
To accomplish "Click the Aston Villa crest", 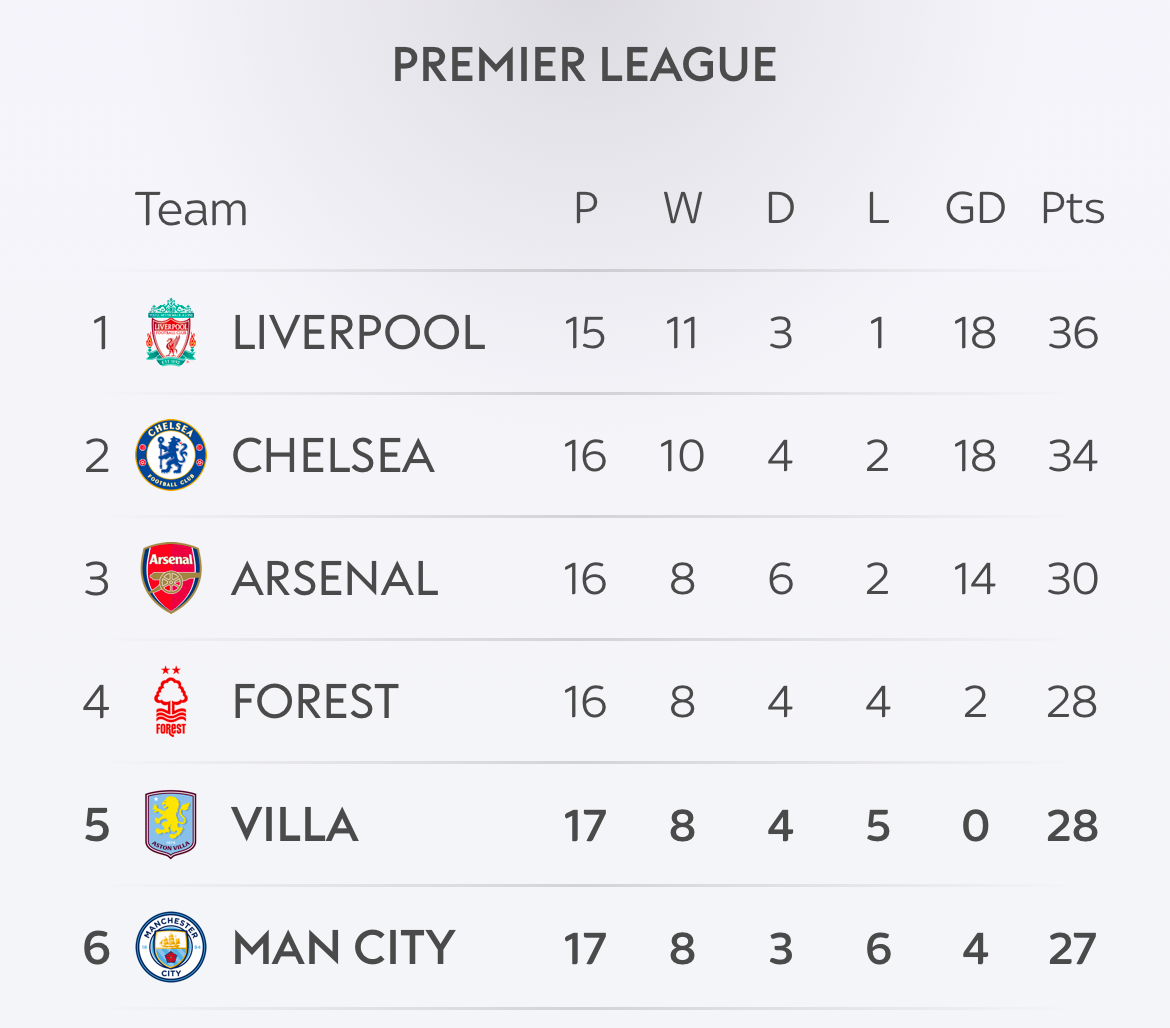I will pos(171,825).
